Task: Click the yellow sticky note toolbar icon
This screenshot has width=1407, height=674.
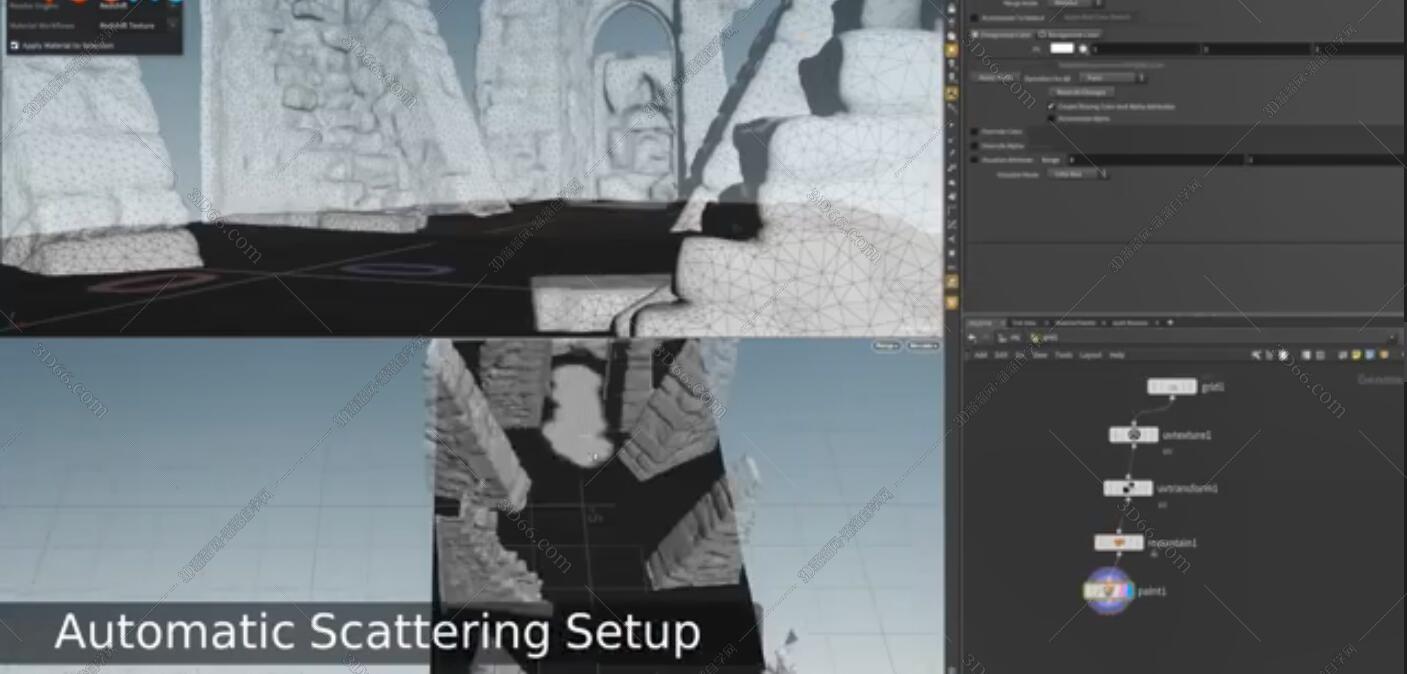Action: pos(1356,355)
